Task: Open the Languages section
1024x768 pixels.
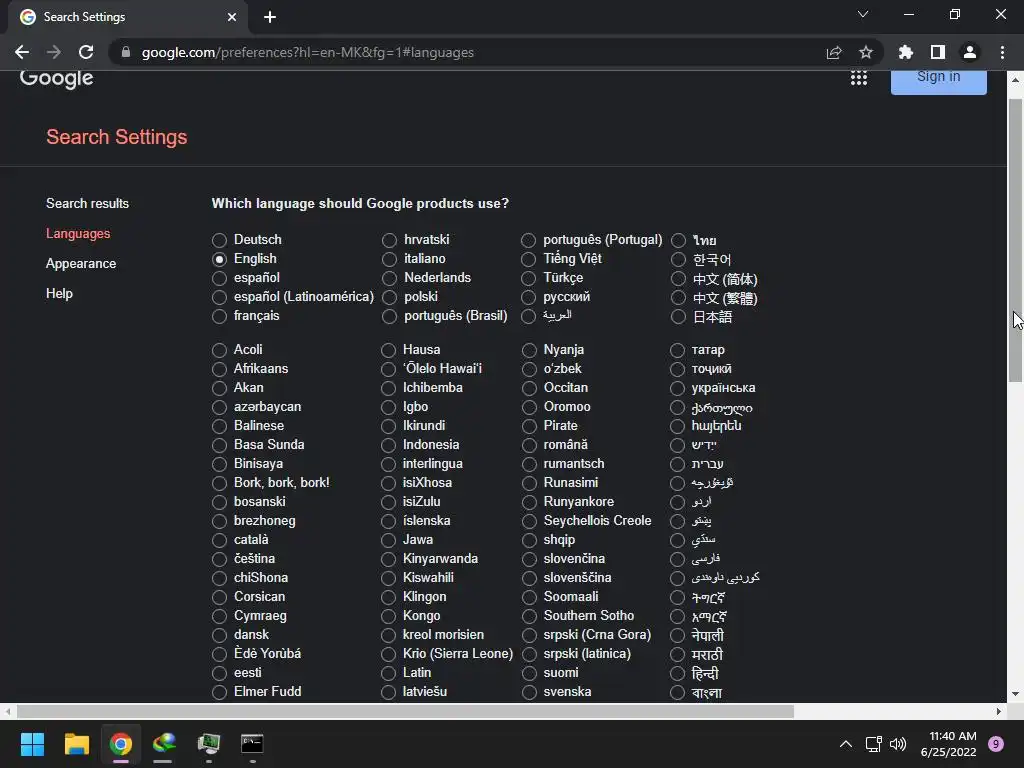Action: pyautogui.click(x=78, y=233)
